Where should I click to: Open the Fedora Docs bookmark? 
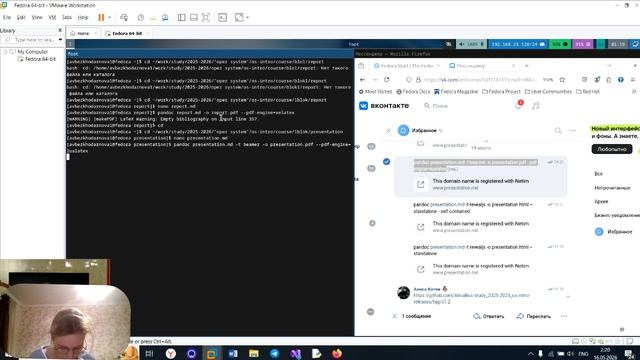[x=413, y=92]
